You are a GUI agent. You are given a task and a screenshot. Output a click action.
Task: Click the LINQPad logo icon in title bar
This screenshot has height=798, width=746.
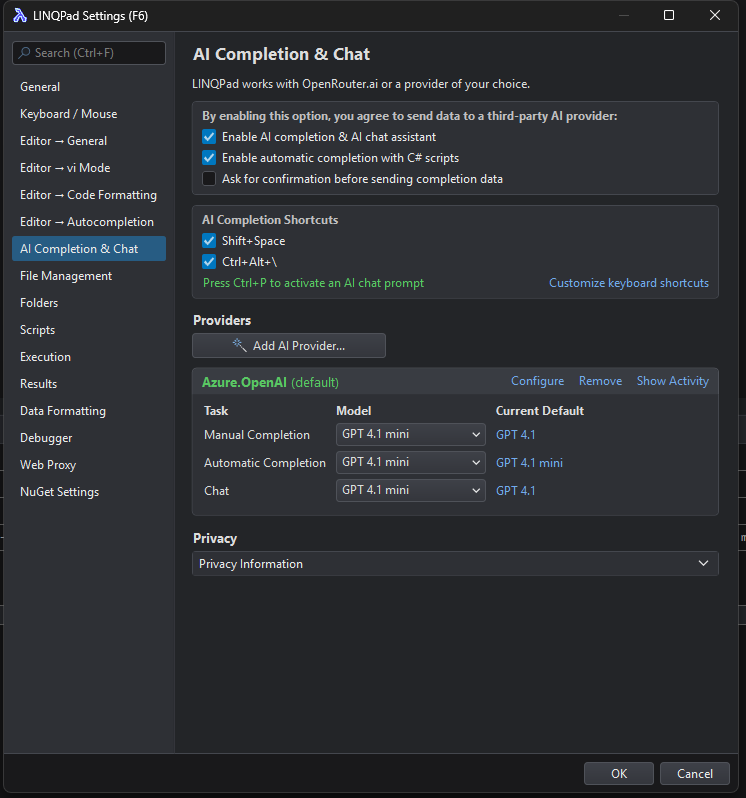(x=20, y=16)
